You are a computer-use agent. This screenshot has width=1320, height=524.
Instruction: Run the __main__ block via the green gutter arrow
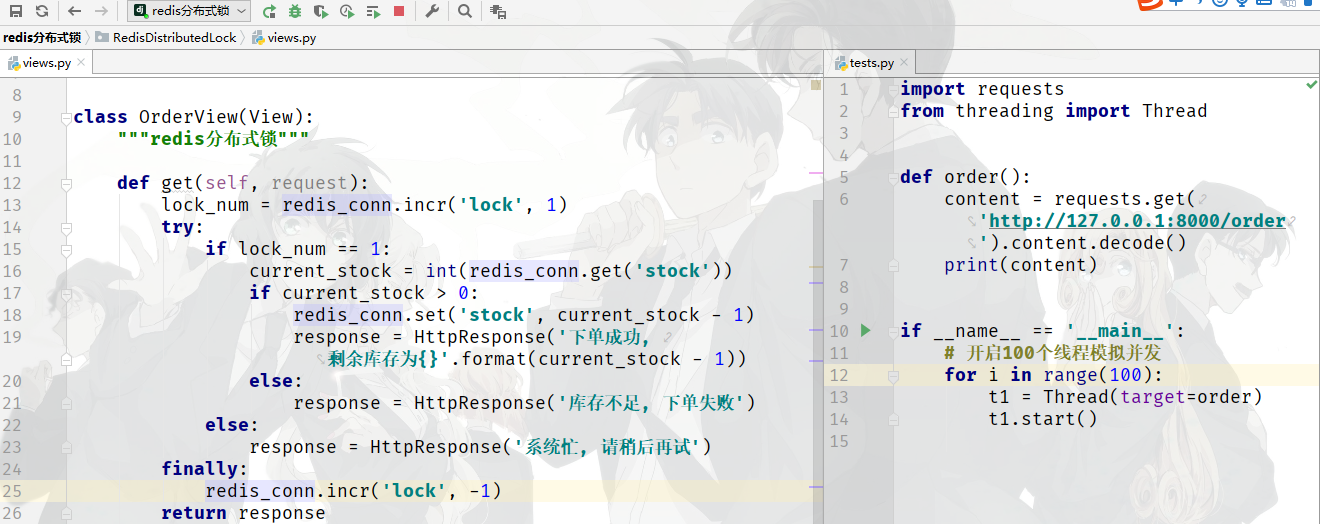point(866,330)
